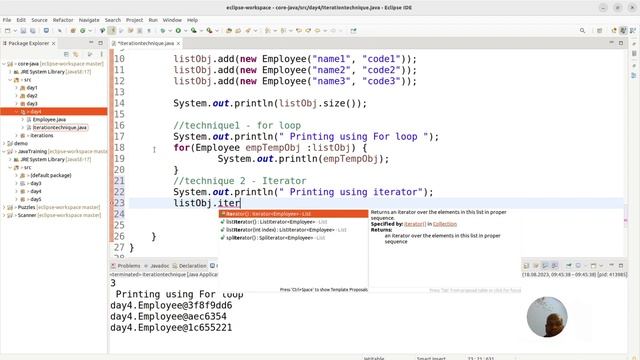Expand JRE System Library under core-java

pos(11,72)
